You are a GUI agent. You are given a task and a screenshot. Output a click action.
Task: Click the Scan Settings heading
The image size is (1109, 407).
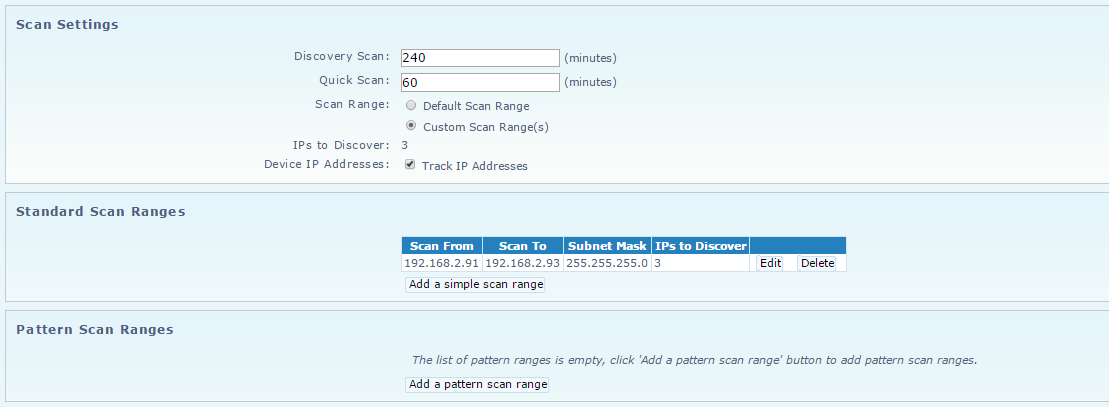click(x=67, y=25)
